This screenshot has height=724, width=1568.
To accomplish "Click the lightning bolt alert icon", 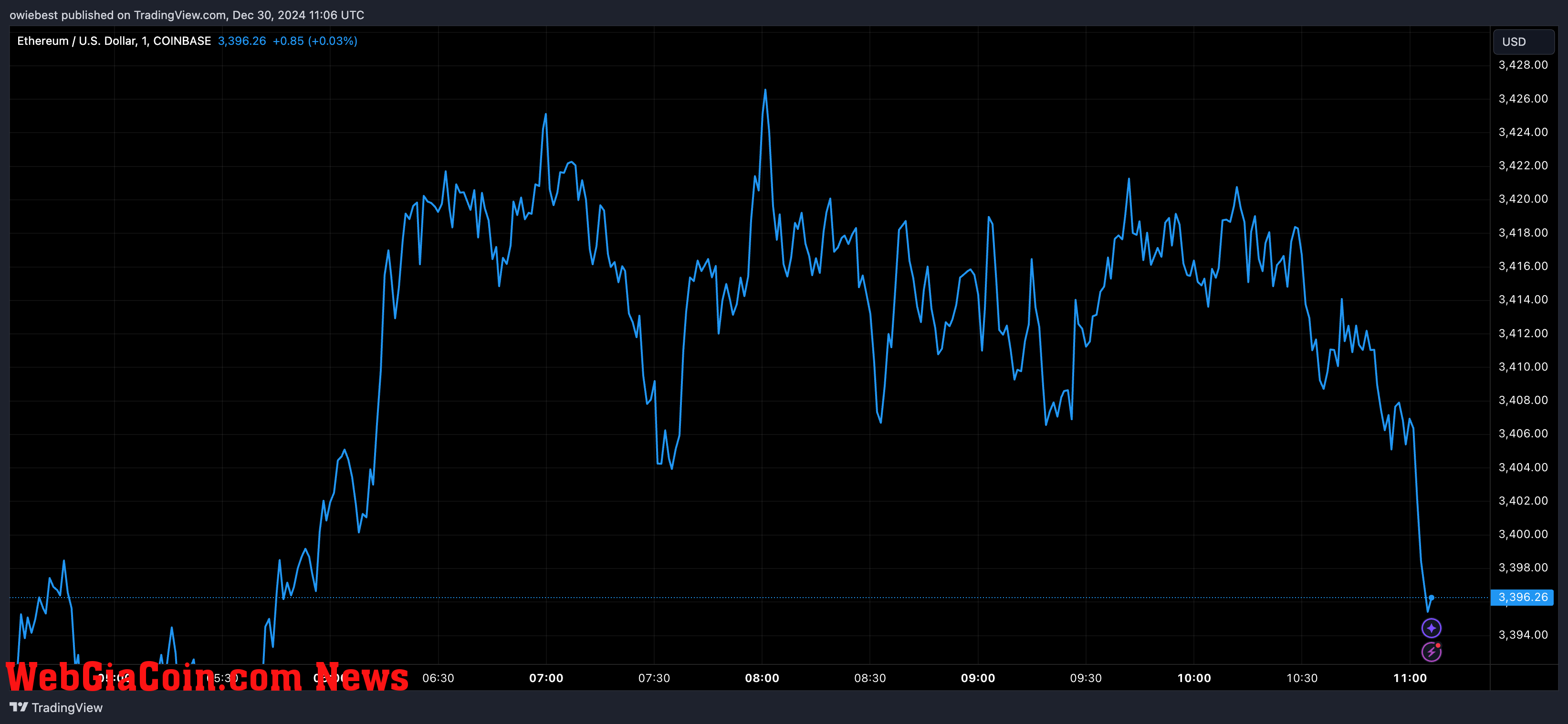I will [x=1431, y=652].
